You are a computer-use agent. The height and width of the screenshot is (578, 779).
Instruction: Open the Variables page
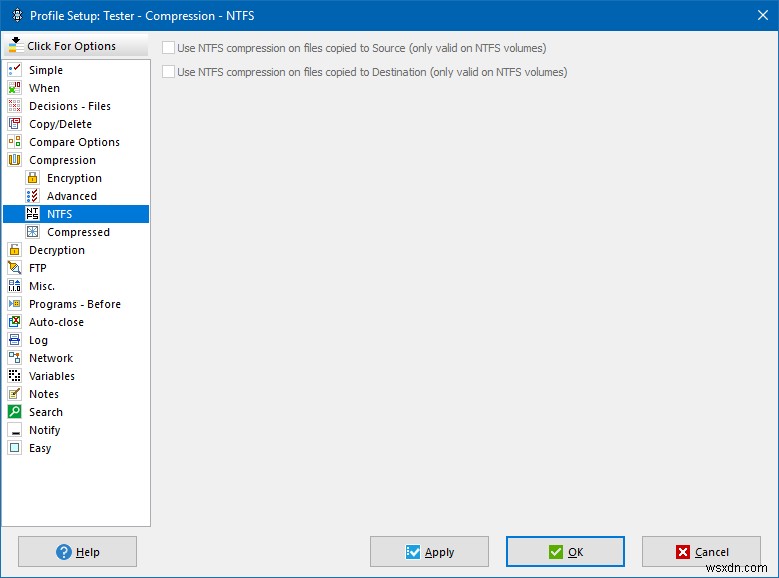click(x=52, y=376)
